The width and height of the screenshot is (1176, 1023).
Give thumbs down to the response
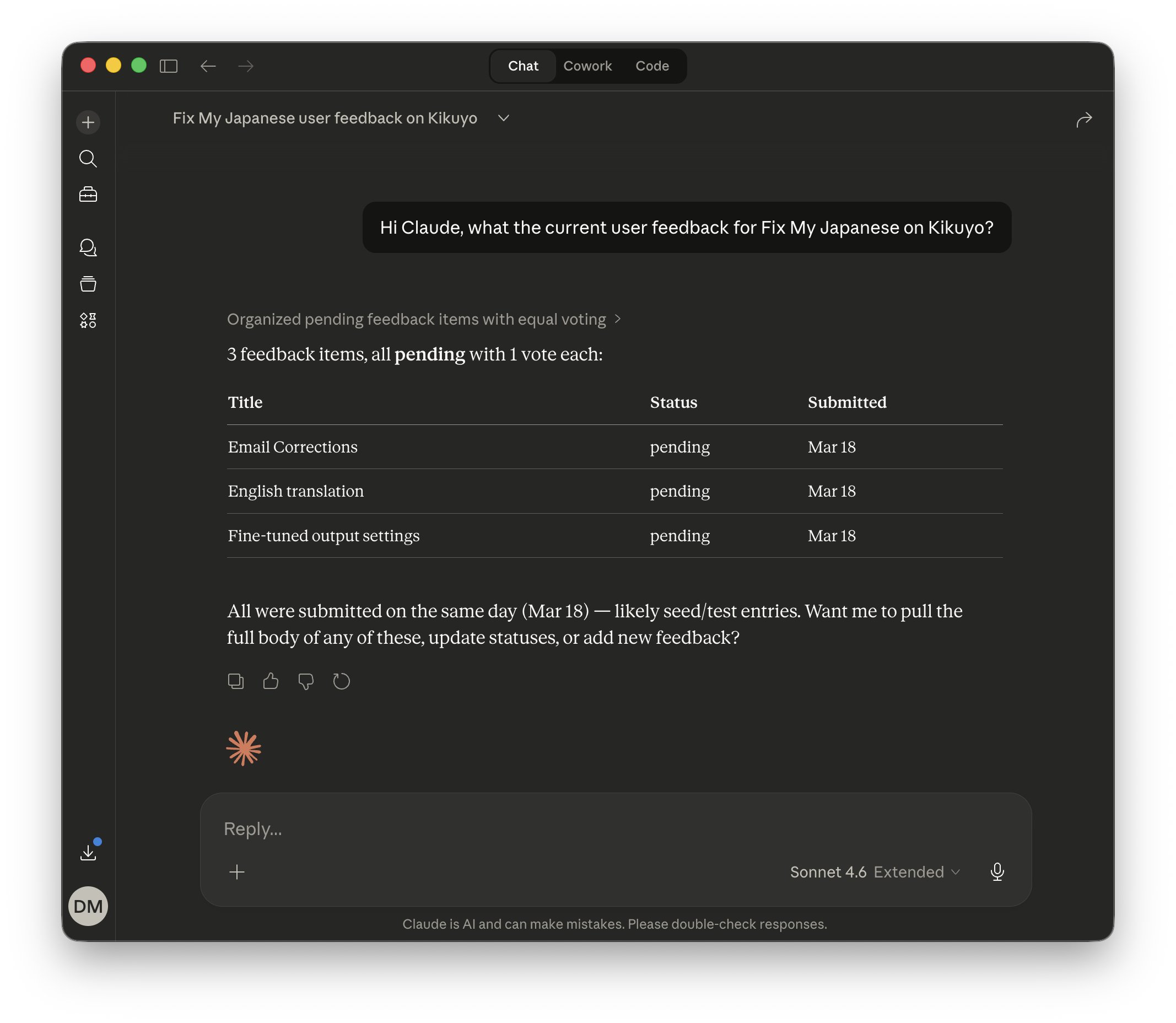(x=306, y=681)
